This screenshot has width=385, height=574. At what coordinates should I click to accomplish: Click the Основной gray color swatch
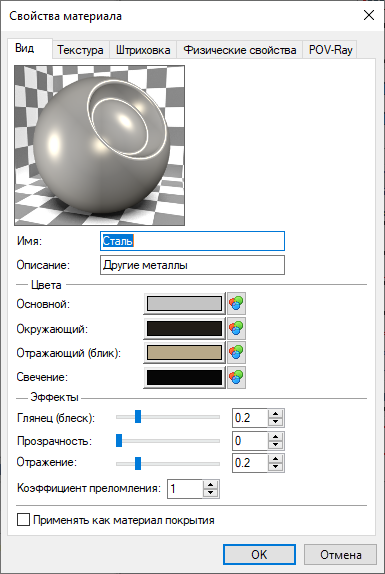point(184,303)
